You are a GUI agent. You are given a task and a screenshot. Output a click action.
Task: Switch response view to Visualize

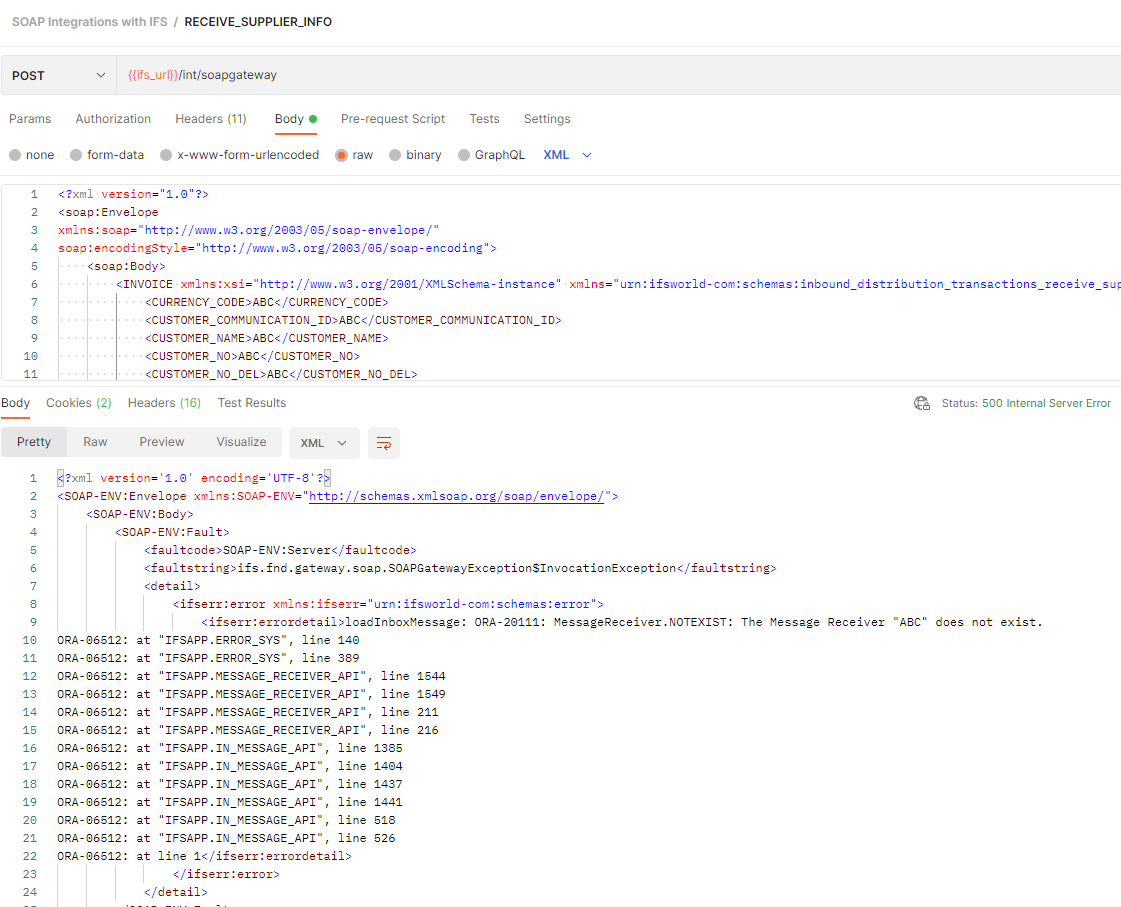(x=241, y=442)
